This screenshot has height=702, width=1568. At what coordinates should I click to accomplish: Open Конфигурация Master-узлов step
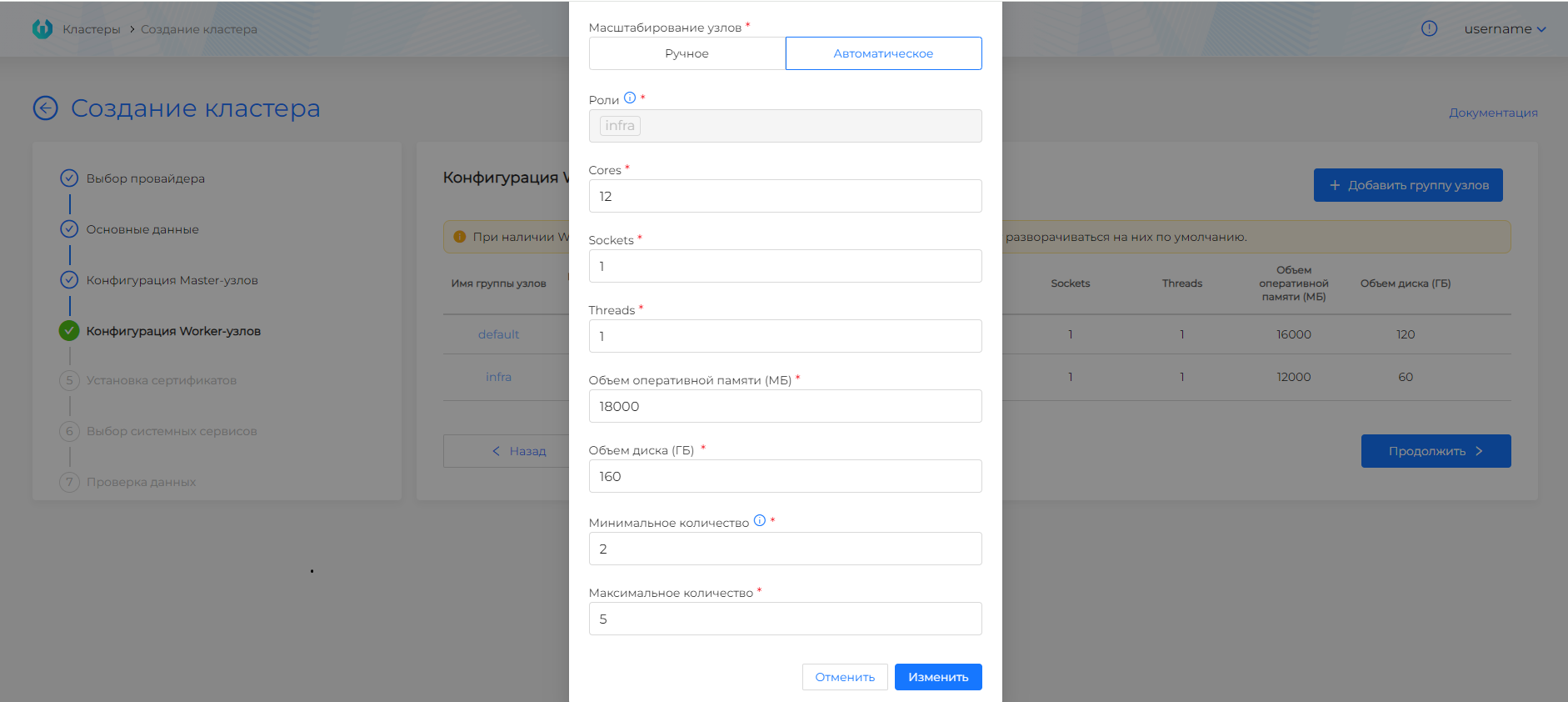(172, 280)
